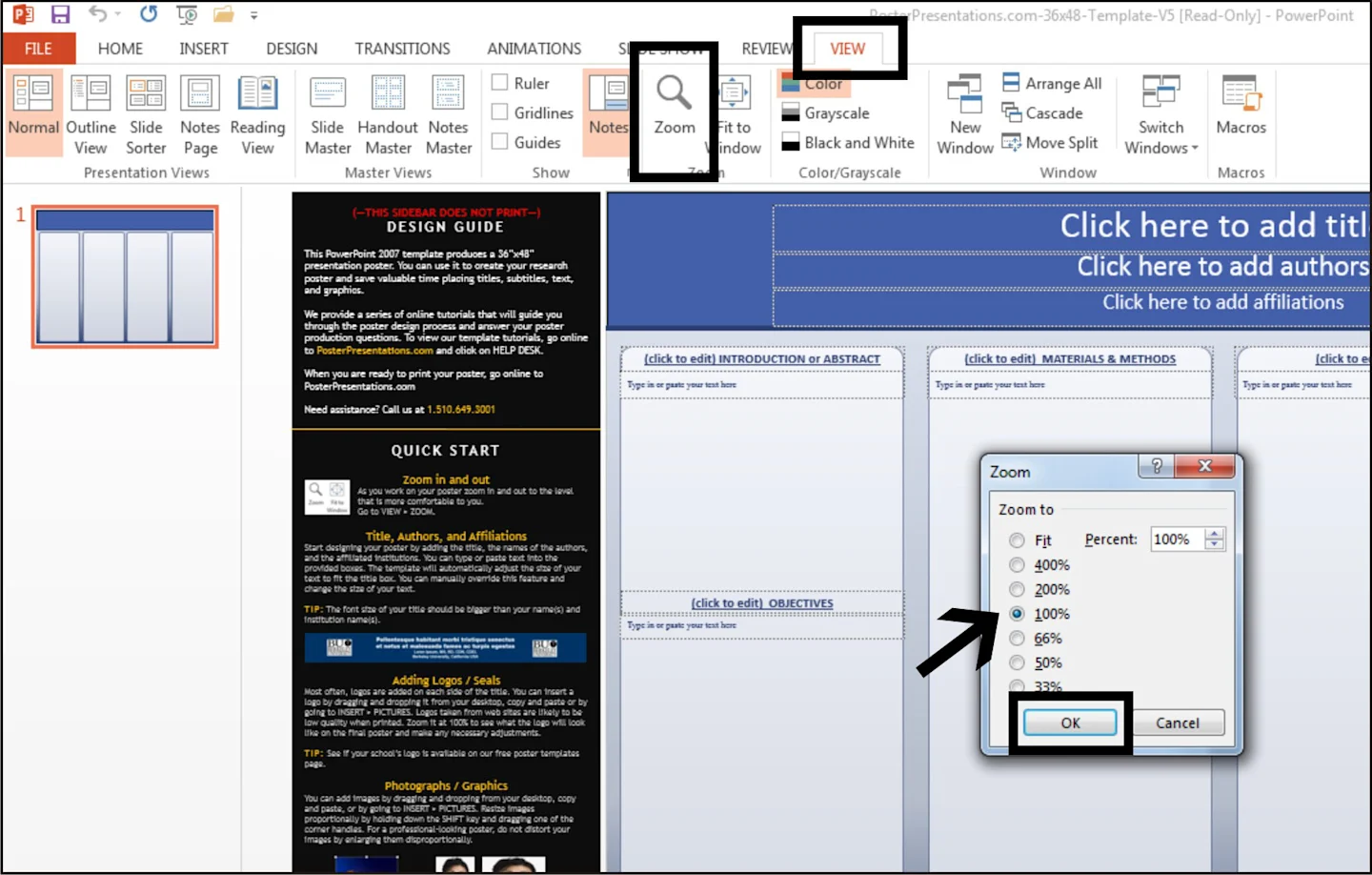Viewport: 1372px width, 875px height.
Task: Confirm zoom by clicking OK
Action: 1069,722
